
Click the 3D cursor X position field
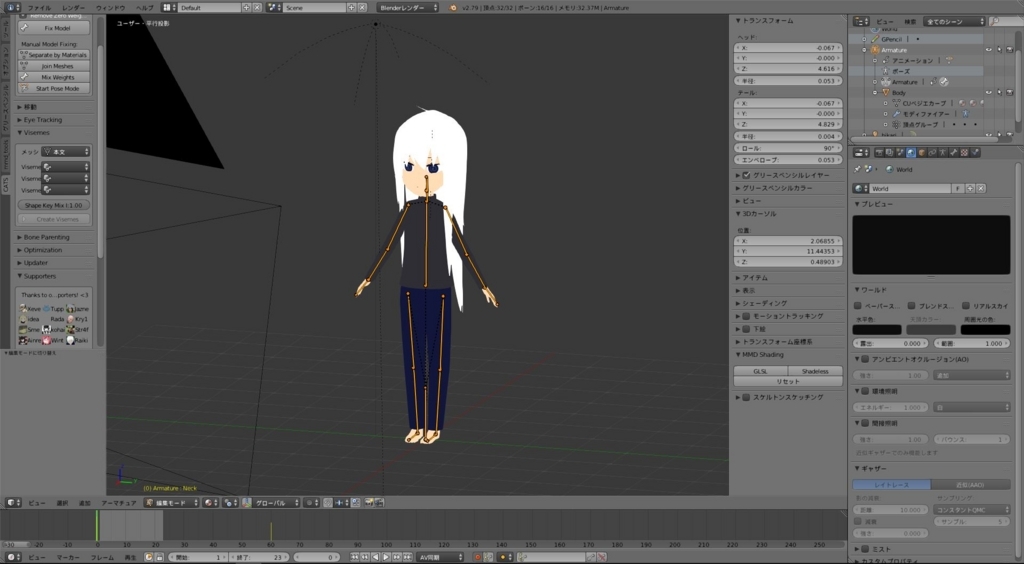click(789, 241)
